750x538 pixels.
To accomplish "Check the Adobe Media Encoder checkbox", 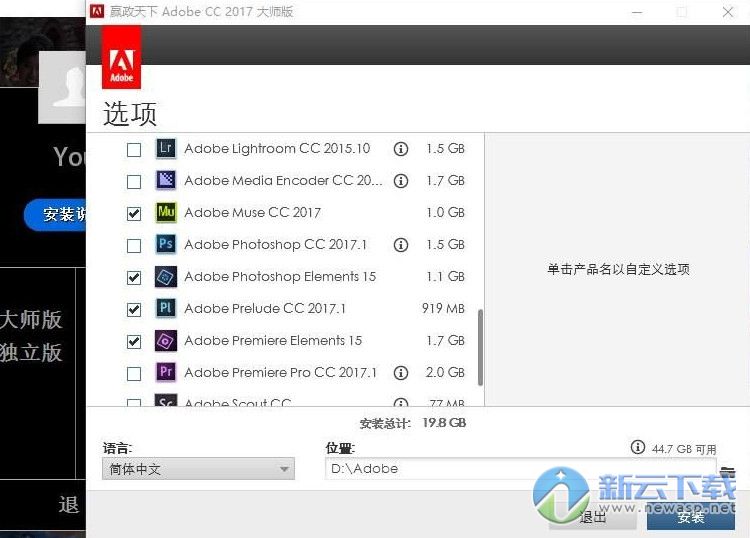I will tap(134, 182).
